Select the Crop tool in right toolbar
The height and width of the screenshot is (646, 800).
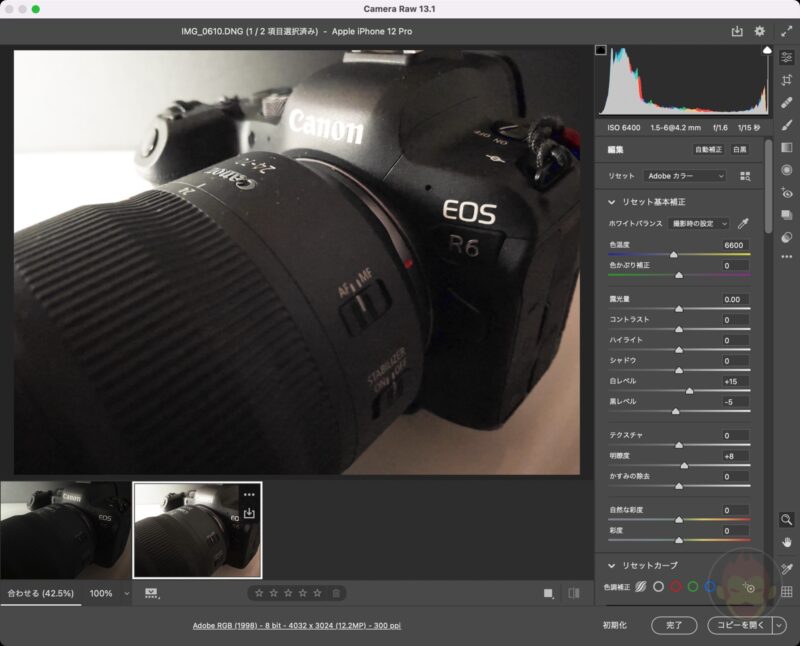786,80
